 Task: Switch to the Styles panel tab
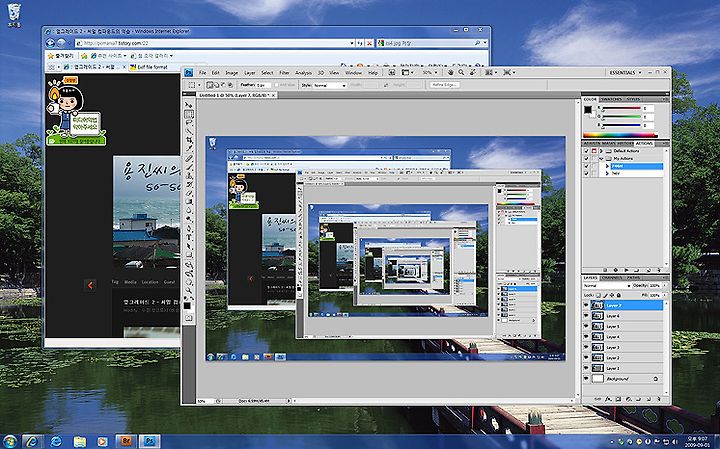tap(633, 99)
